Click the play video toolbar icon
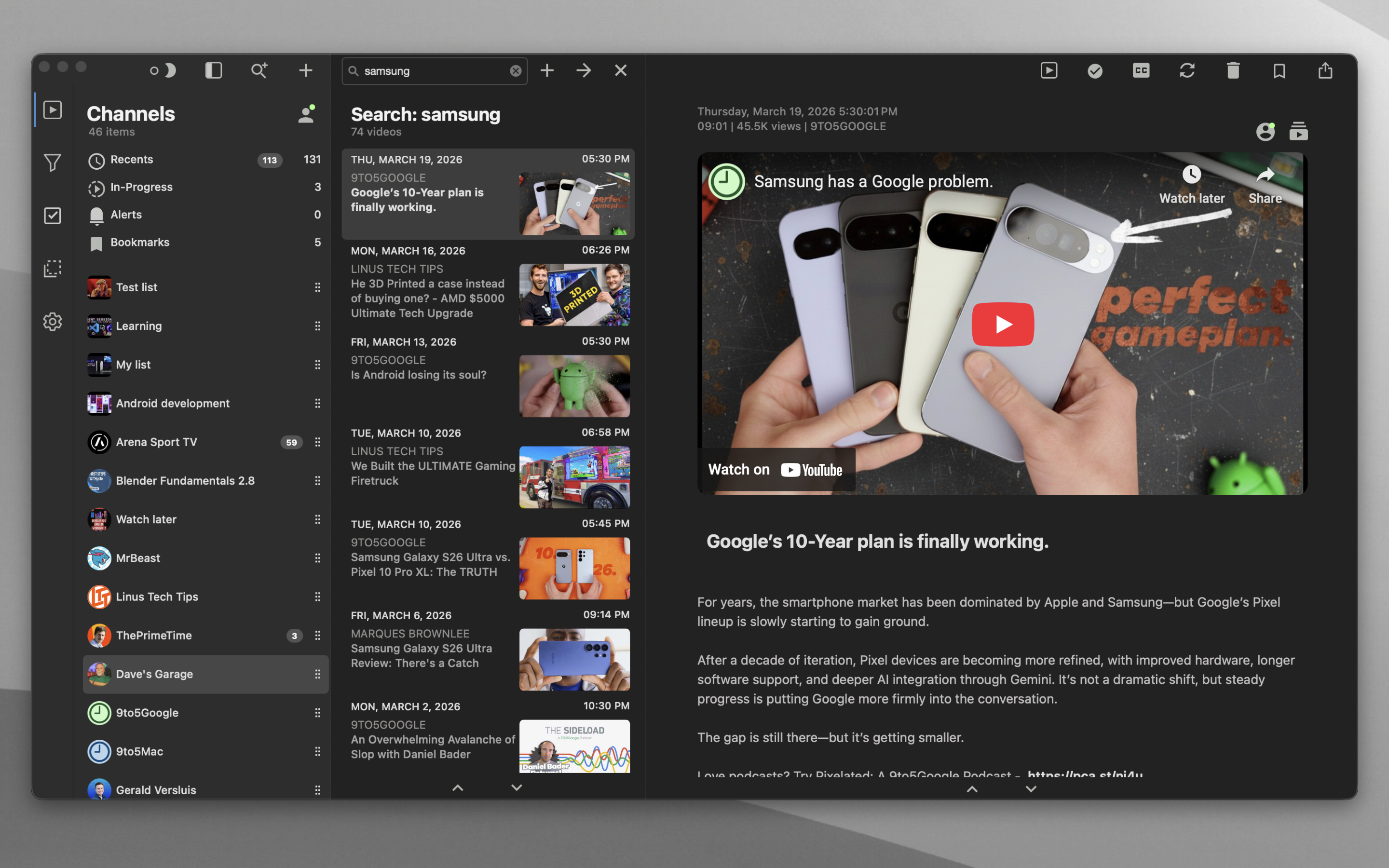Image resolution: width=1389 pixels, height=868 pixels. (x=1049, y=70)
